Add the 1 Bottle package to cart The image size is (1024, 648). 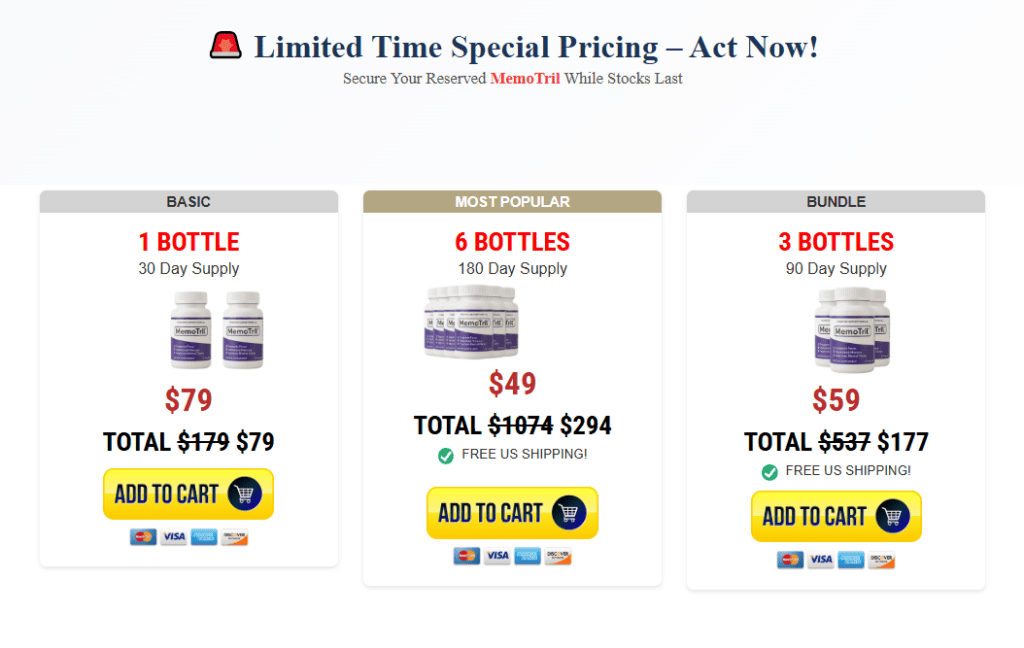[188, 494]
